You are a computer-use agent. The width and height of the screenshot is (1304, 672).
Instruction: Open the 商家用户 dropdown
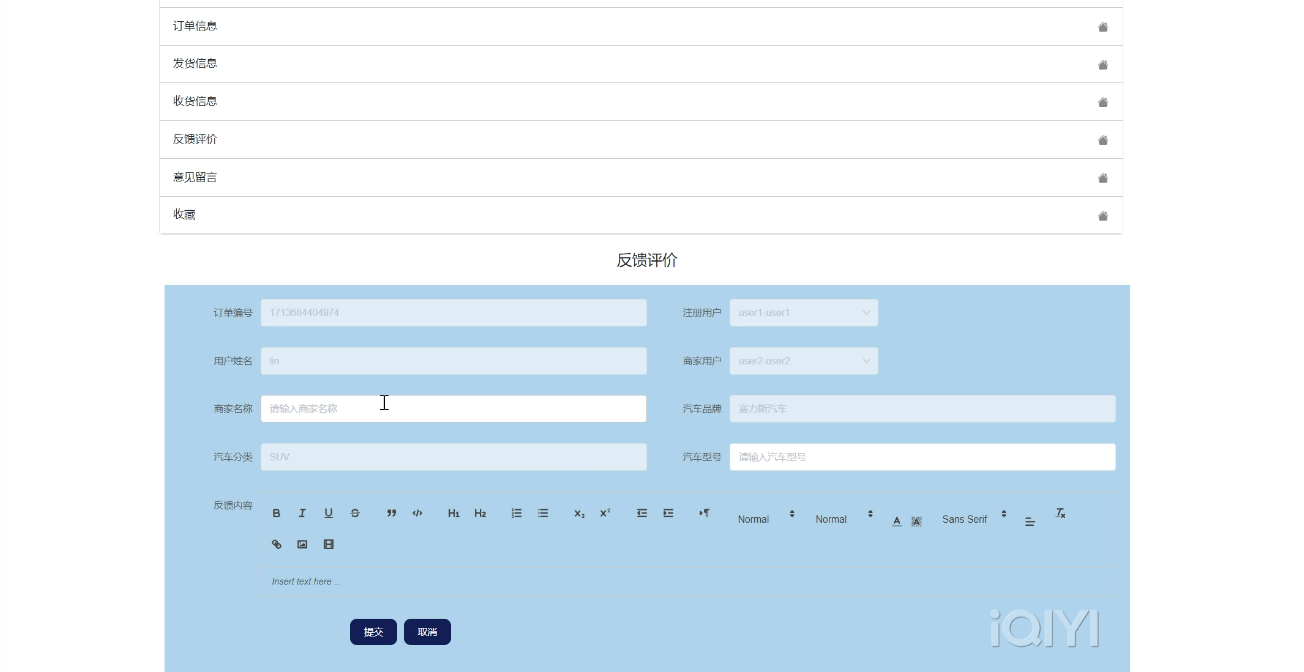[x=804, y=361]
